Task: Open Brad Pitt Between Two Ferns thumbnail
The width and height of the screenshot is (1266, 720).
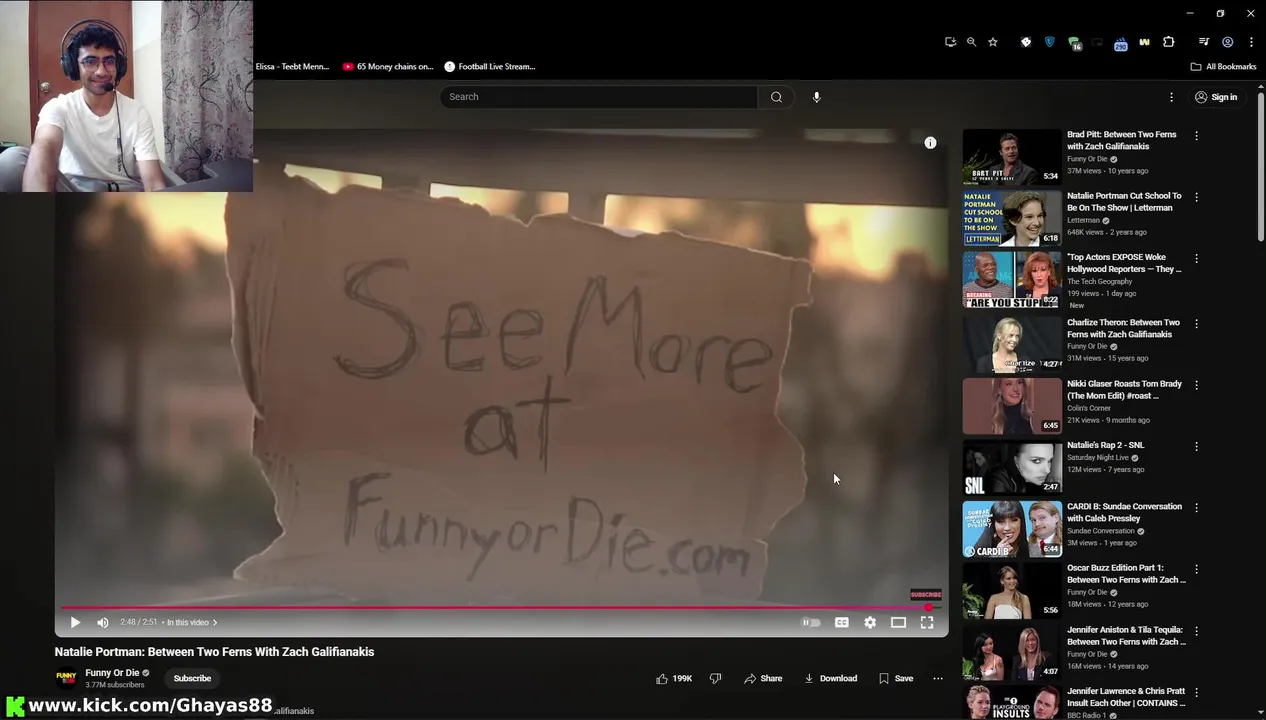Action: (1012, 157)
